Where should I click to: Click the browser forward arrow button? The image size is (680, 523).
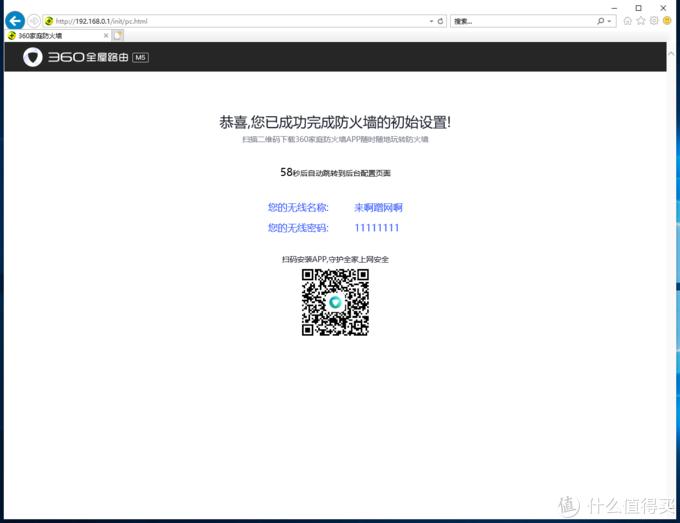33,21
